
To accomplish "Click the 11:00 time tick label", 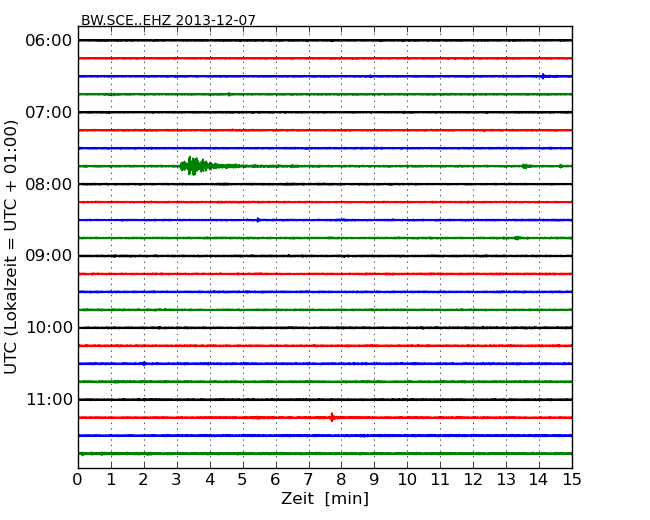I will pyautogui.click(x=49, y=400).
